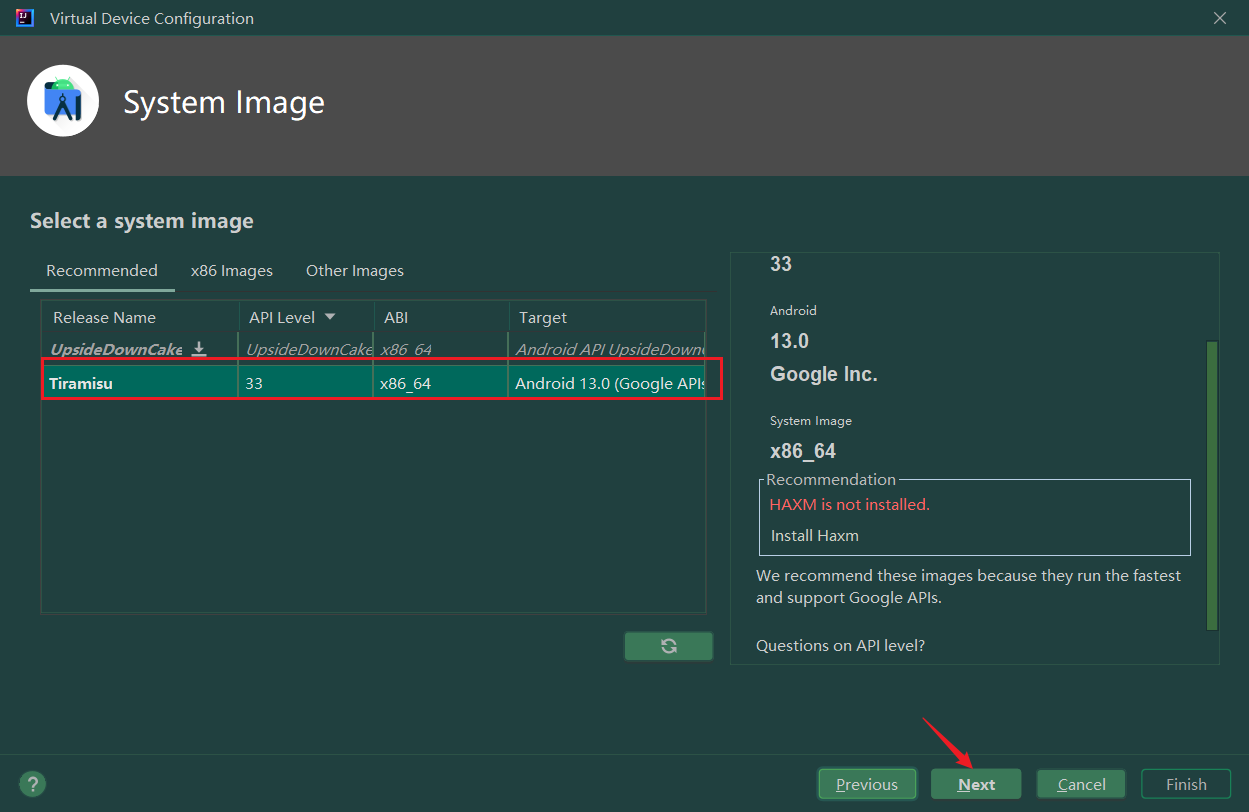Click the API level 33 cell
The width and height of the screenshot is (1249, 812).
click(305, 383)
